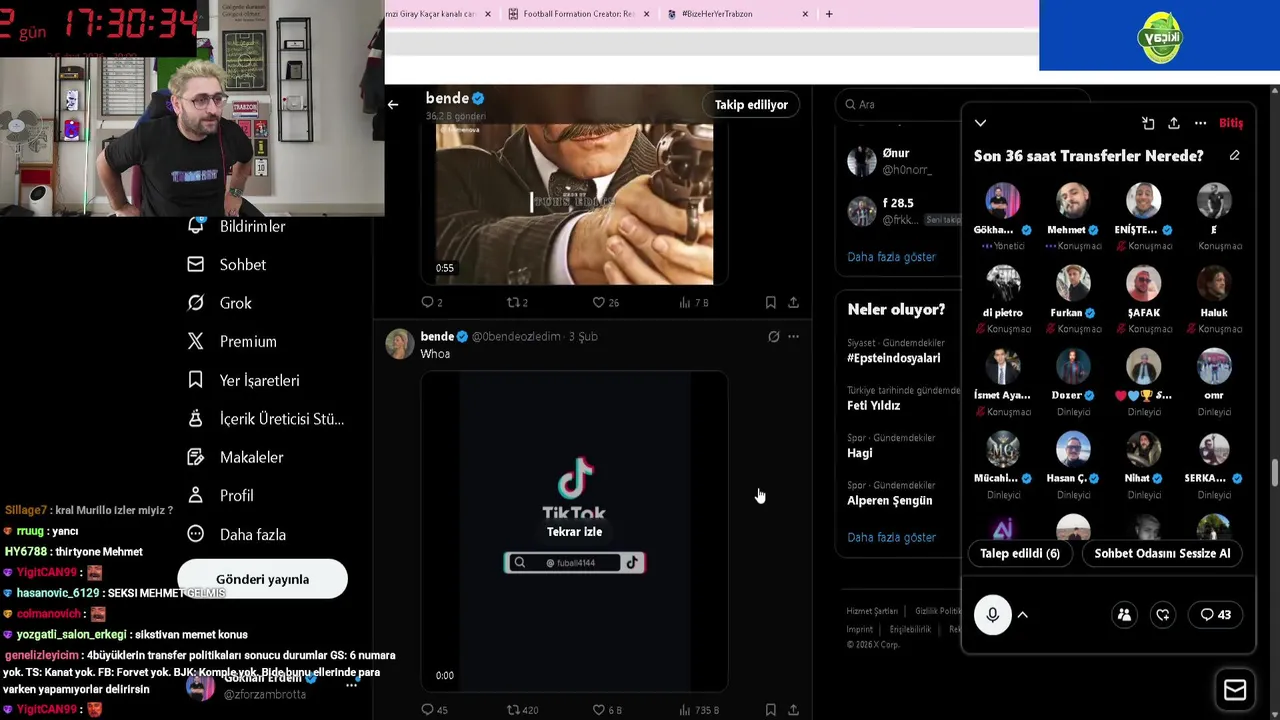The image size is (1280, 720).
Task: Close the #BizeHerYerTrabzon tab
Action: (805, 14)
